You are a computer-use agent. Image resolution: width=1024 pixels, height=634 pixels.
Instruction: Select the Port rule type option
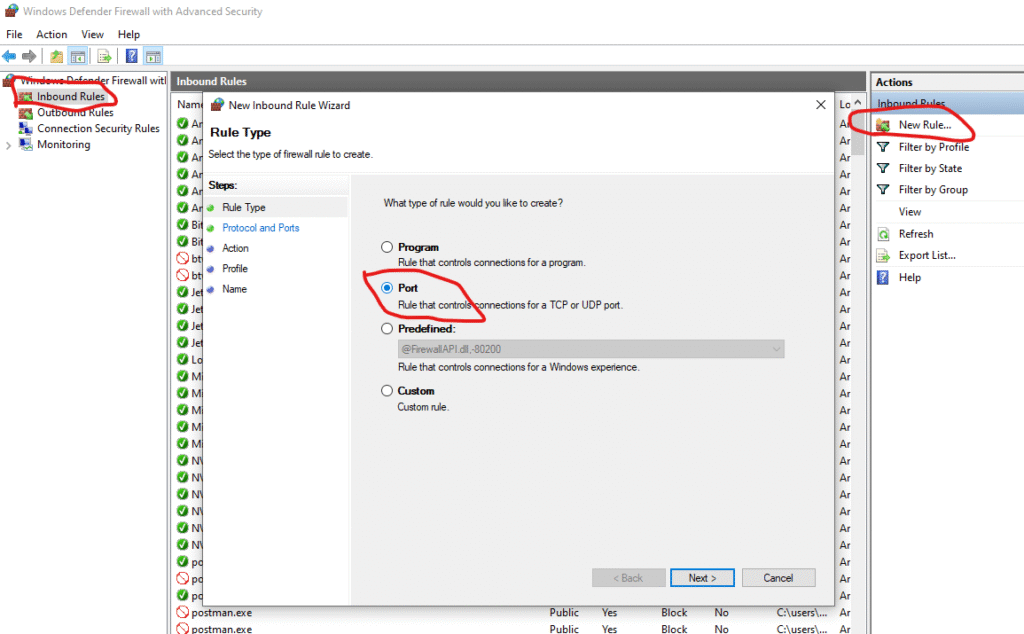(387, 288)
